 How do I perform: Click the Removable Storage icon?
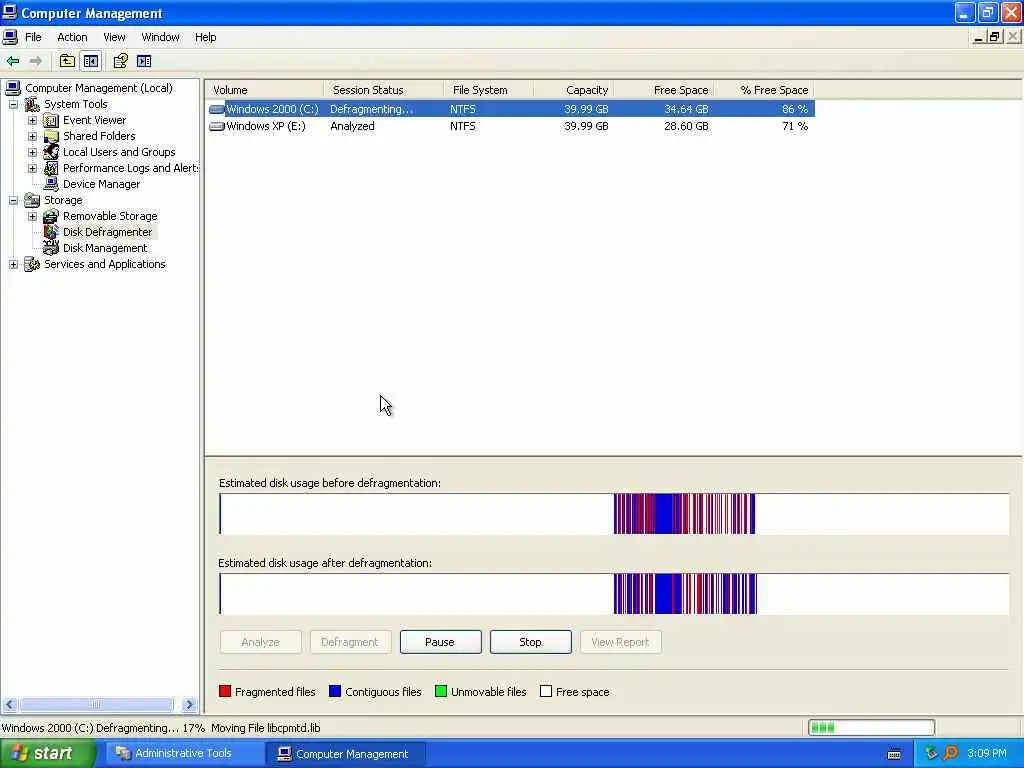[51, 216]
